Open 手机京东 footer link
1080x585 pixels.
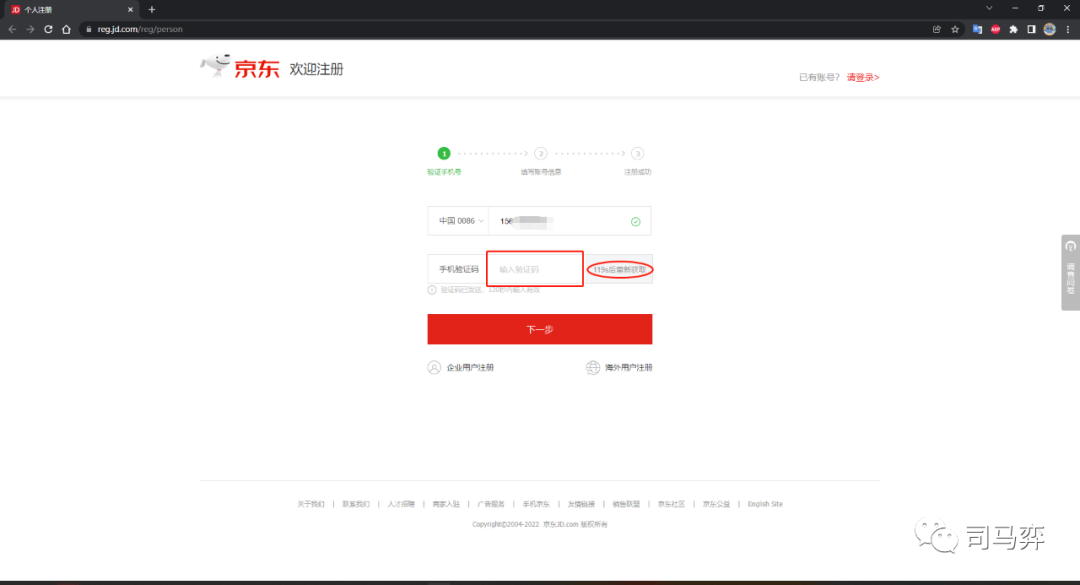pyautogui.click(x=536, y=504)
